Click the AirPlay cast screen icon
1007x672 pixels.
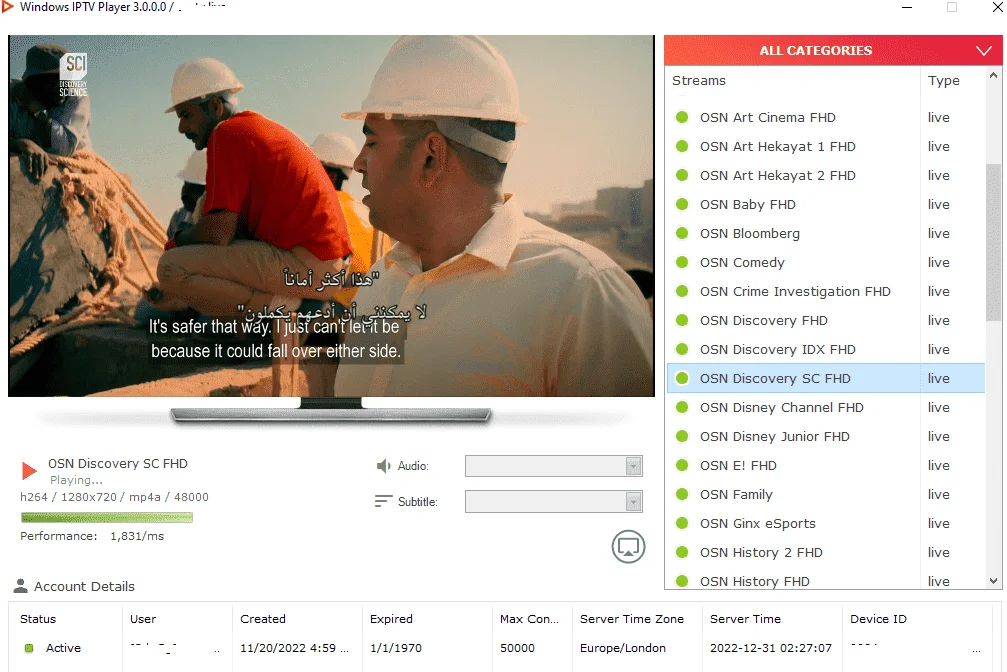[x=628, y=547]
